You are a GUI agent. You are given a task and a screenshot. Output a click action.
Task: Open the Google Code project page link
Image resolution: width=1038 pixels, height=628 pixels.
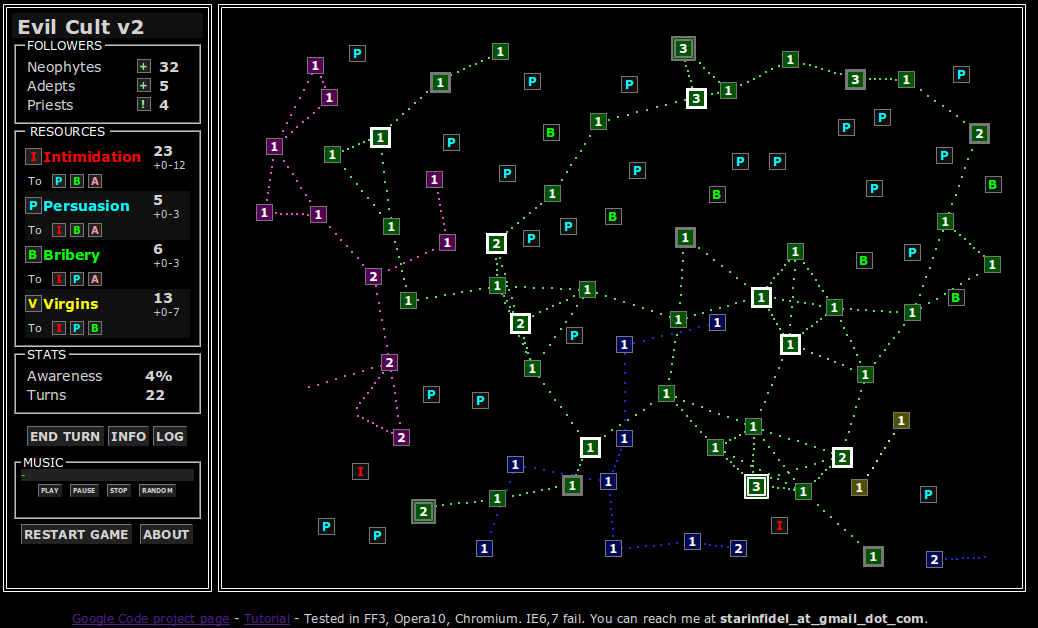(150, 619)
